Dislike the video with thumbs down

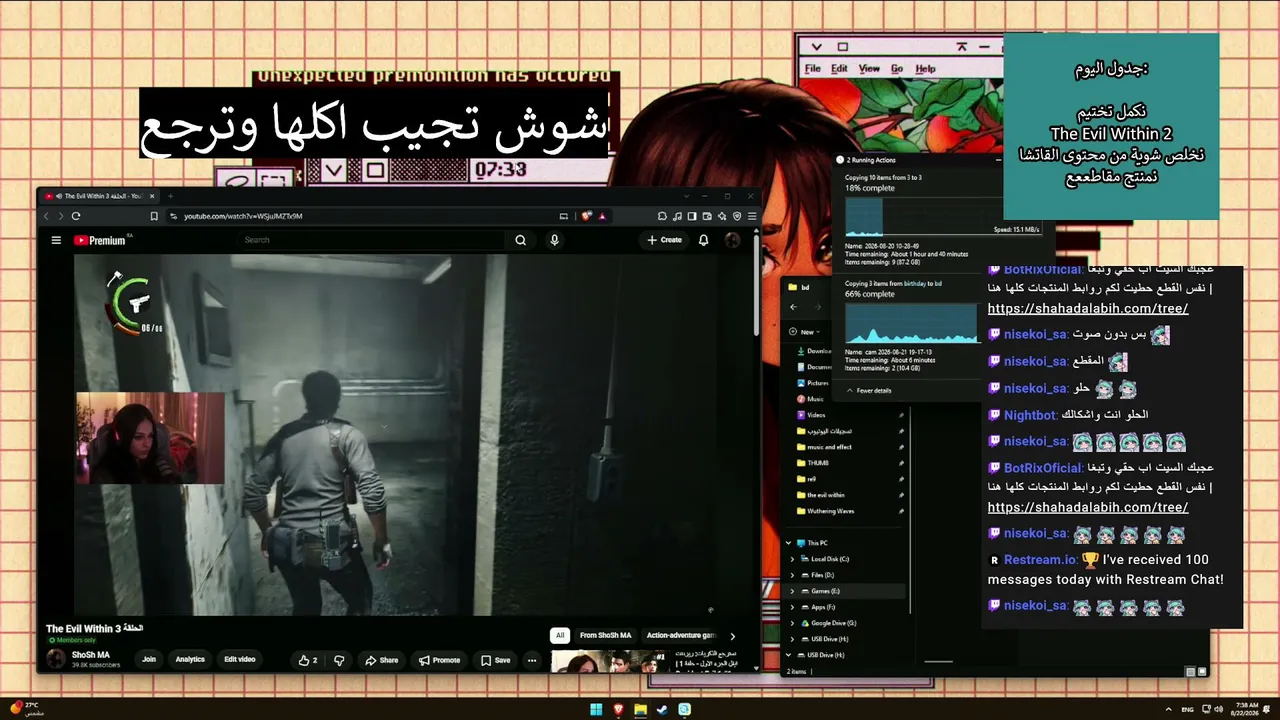[x=339, y=660]
